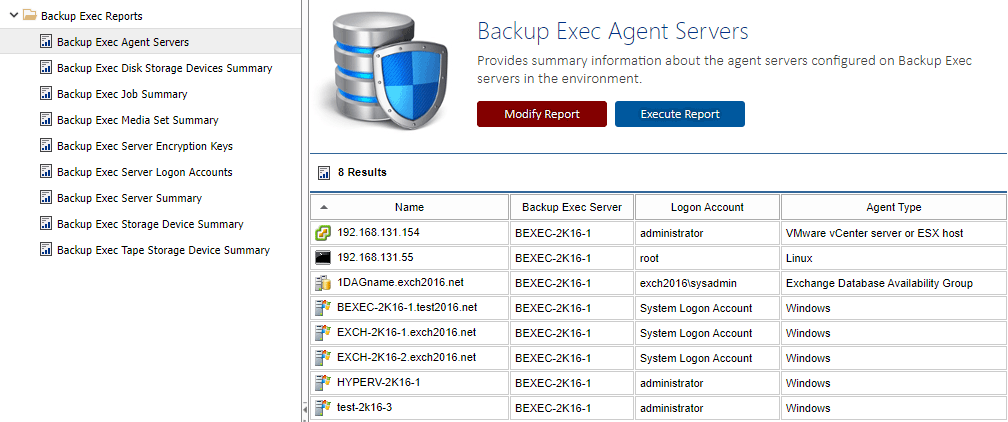Click Exchange Database Availability Group cell

click(x=894, y=284)
